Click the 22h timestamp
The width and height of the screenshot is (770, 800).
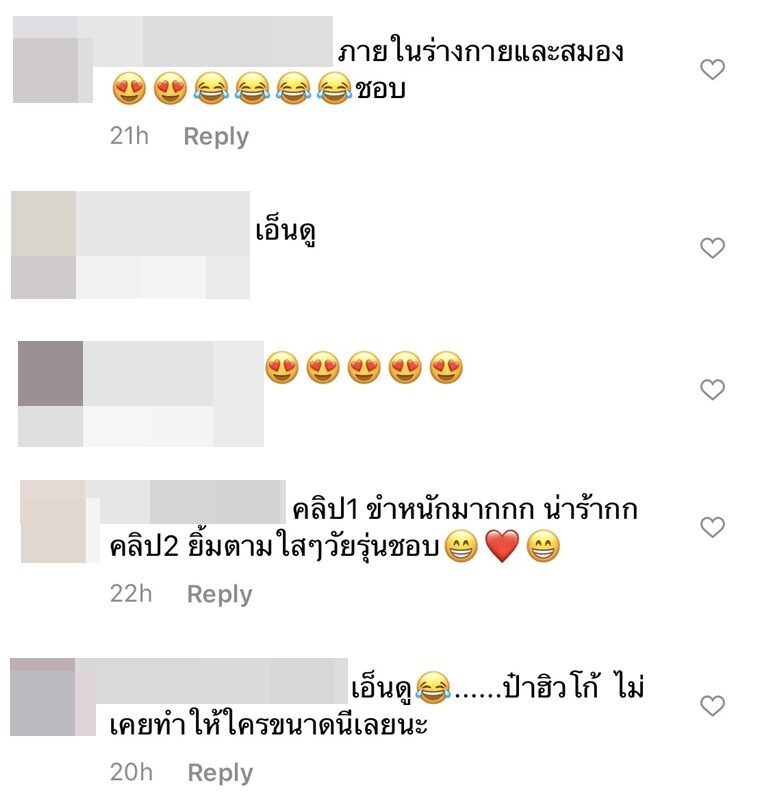[x=131, y=594]
